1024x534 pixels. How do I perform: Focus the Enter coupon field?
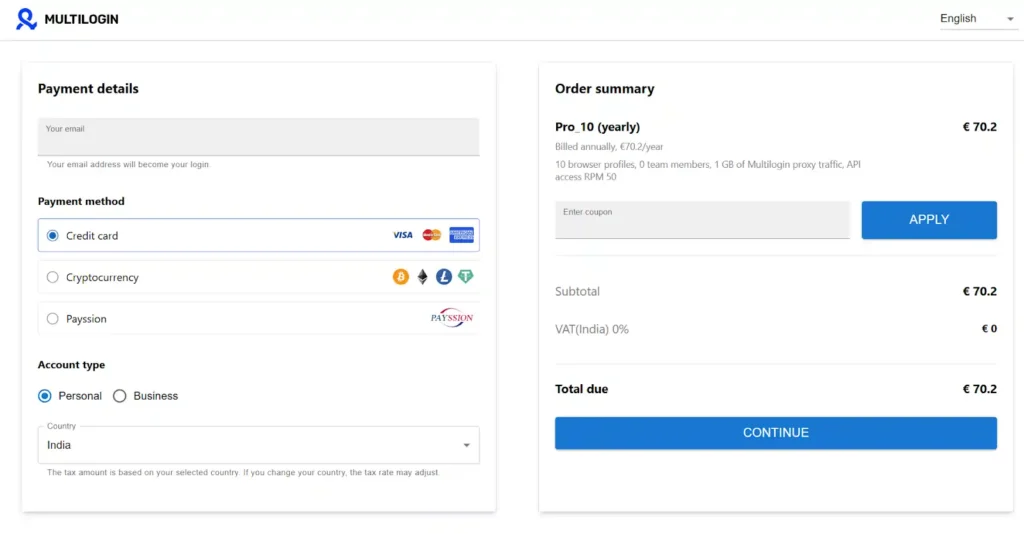[702, 220]
